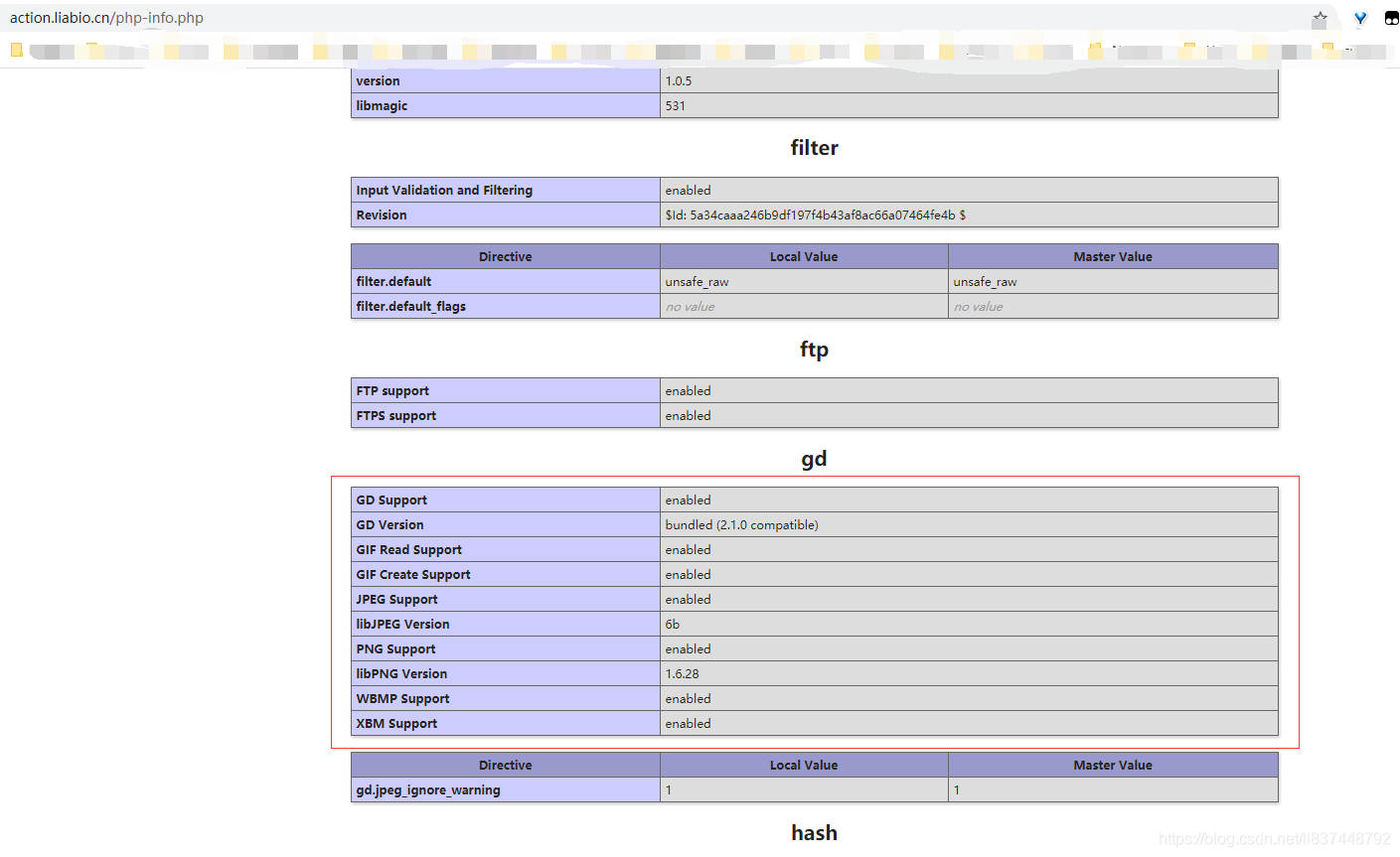Click the 'libJPEG Version' label
The image size is (1400, 857).
(x=402, y=625)
